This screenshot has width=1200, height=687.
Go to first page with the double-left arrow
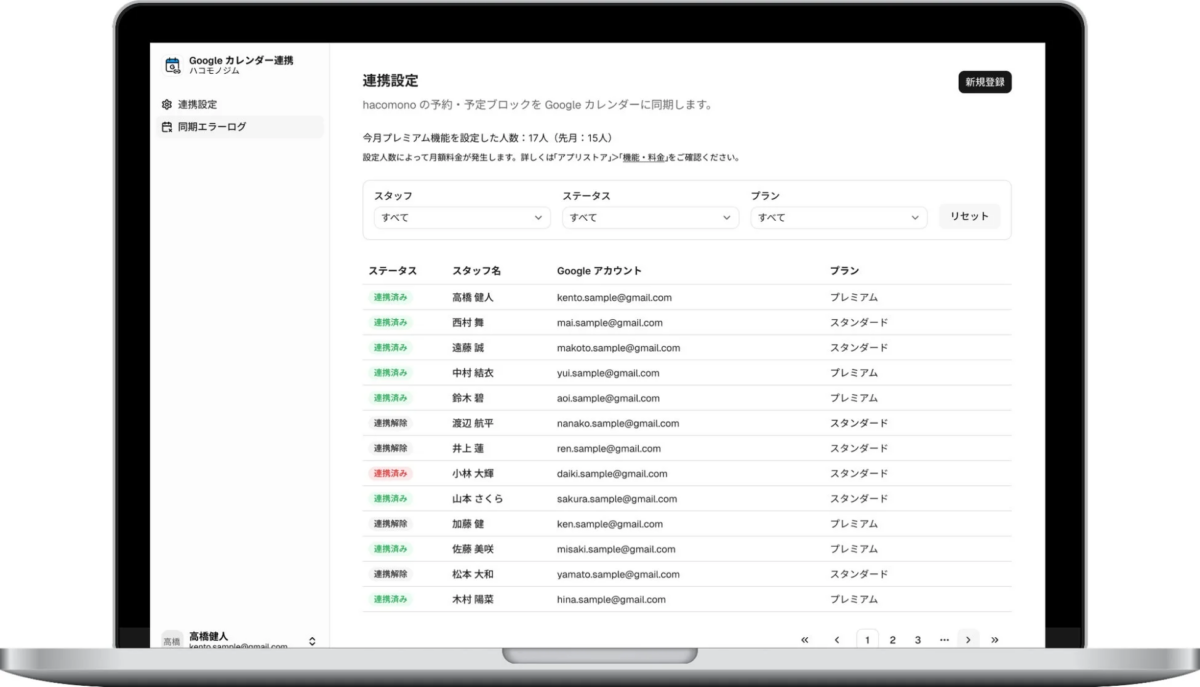805,640
